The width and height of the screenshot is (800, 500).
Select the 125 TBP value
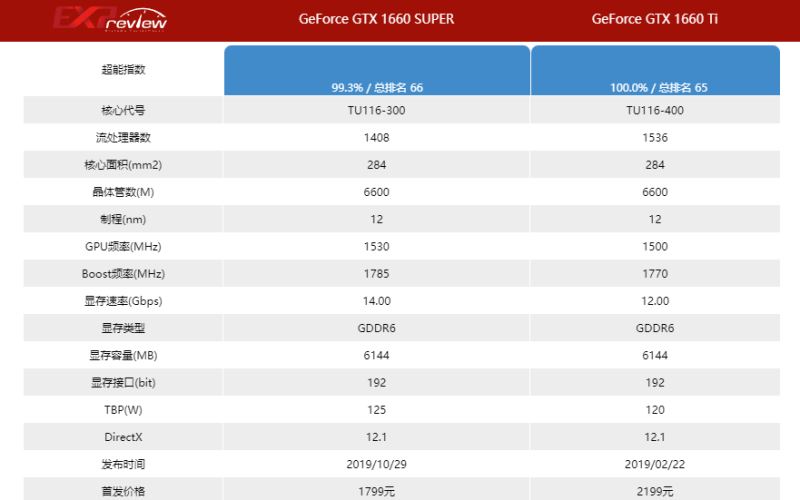pyautogui.click(x=376, y=409)
